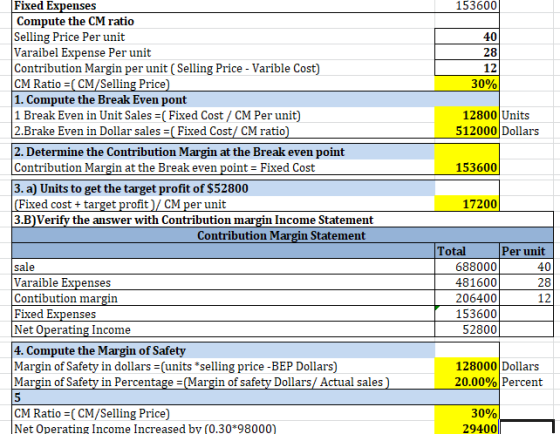Click net operating income increase value 29400
Viewport: 560px width, 434px height.
(467, 428)
